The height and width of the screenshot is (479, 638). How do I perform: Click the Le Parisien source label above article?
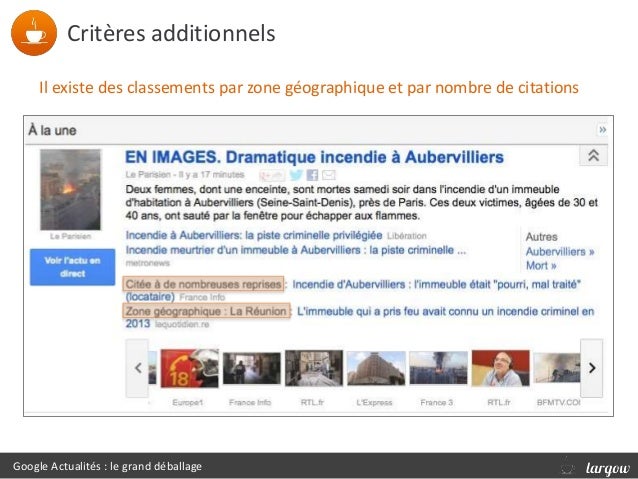148,175
